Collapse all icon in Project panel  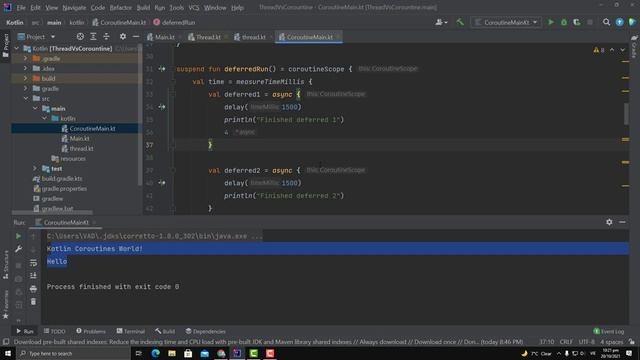click(106, 37)
